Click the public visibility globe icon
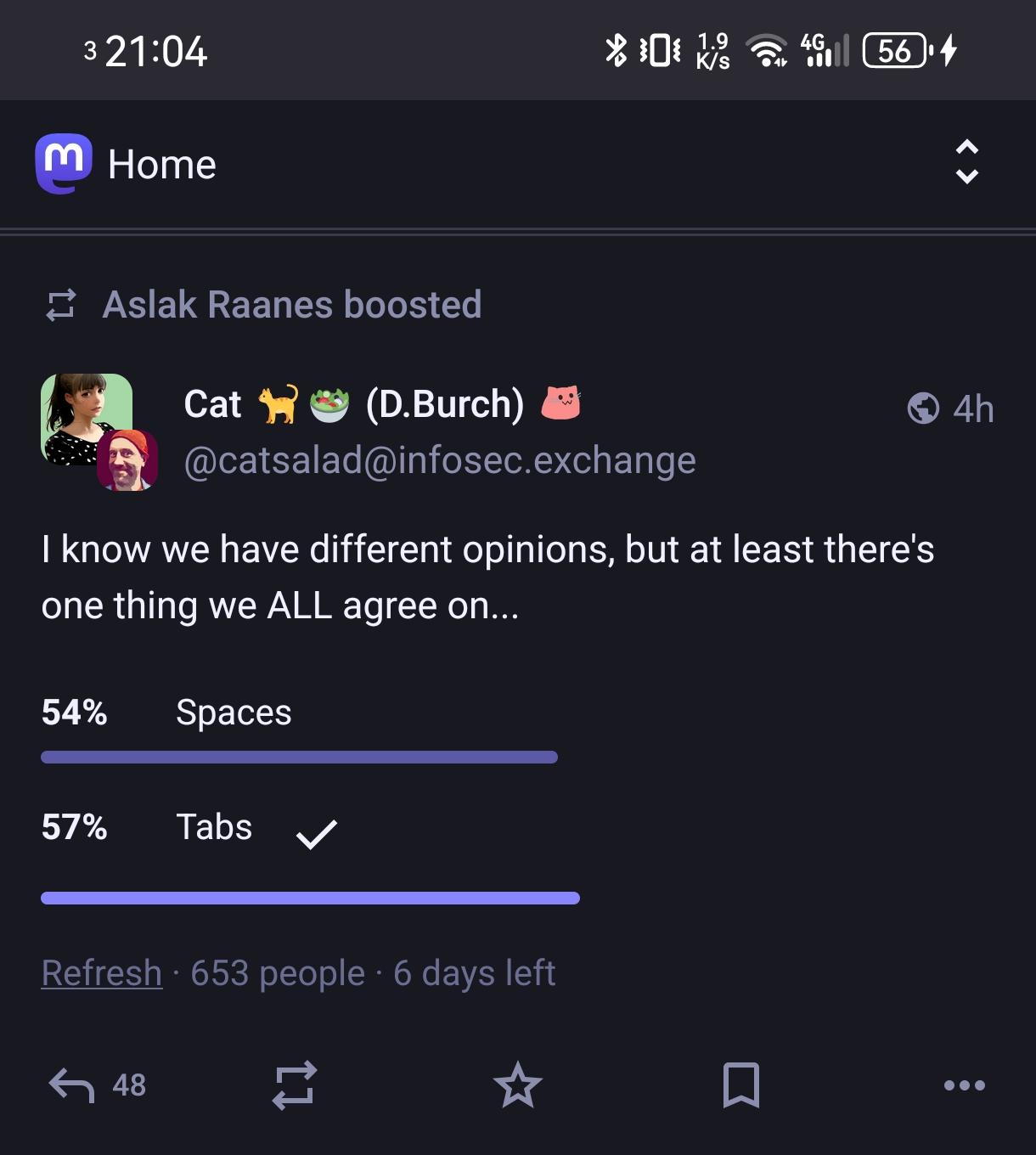 click(x=923, y=408)
